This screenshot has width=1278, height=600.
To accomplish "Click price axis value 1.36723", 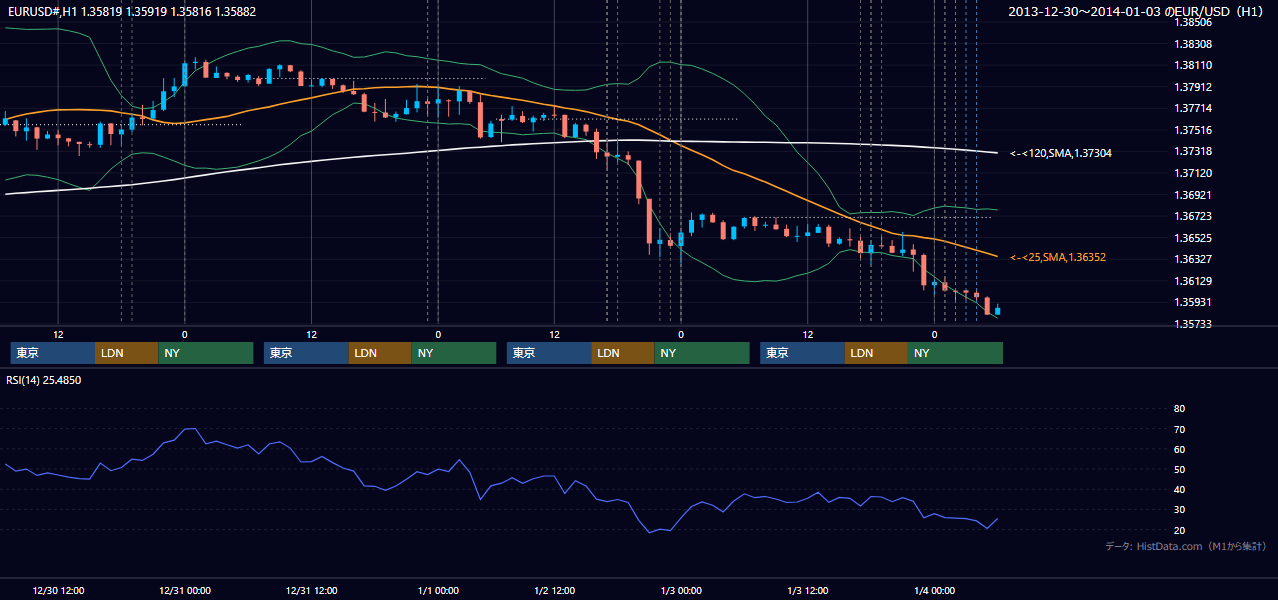I will point(1192,216).
